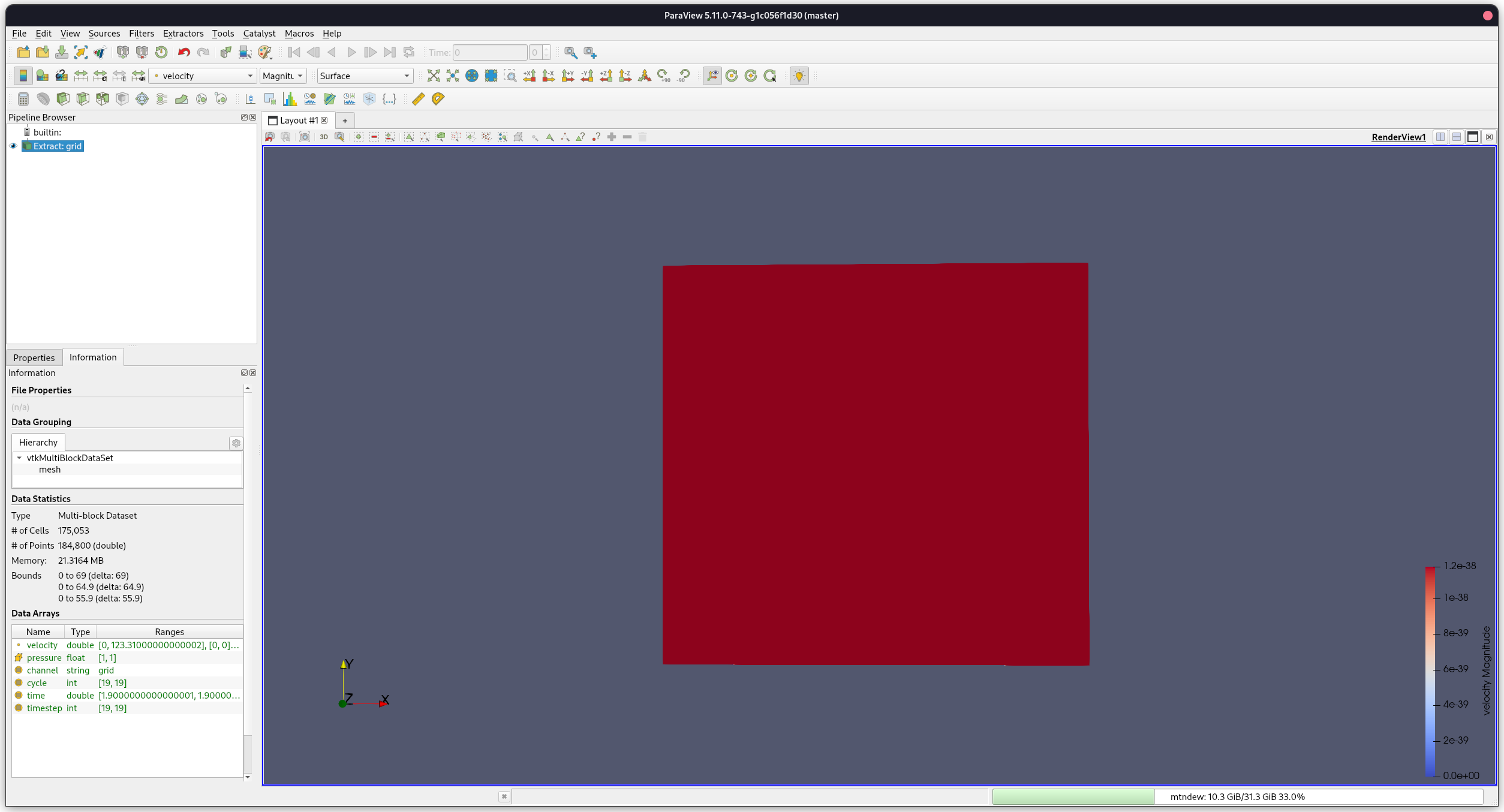This screenshot has width=1504, height=812.
Task: Click the Play next frame button
Action: pos(371,52)
